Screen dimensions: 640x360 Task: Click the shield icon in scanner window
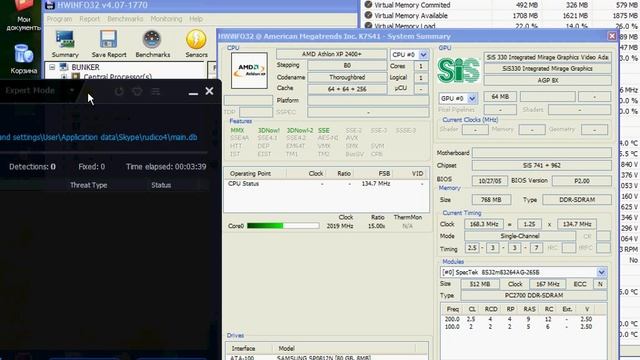(138, 91)
